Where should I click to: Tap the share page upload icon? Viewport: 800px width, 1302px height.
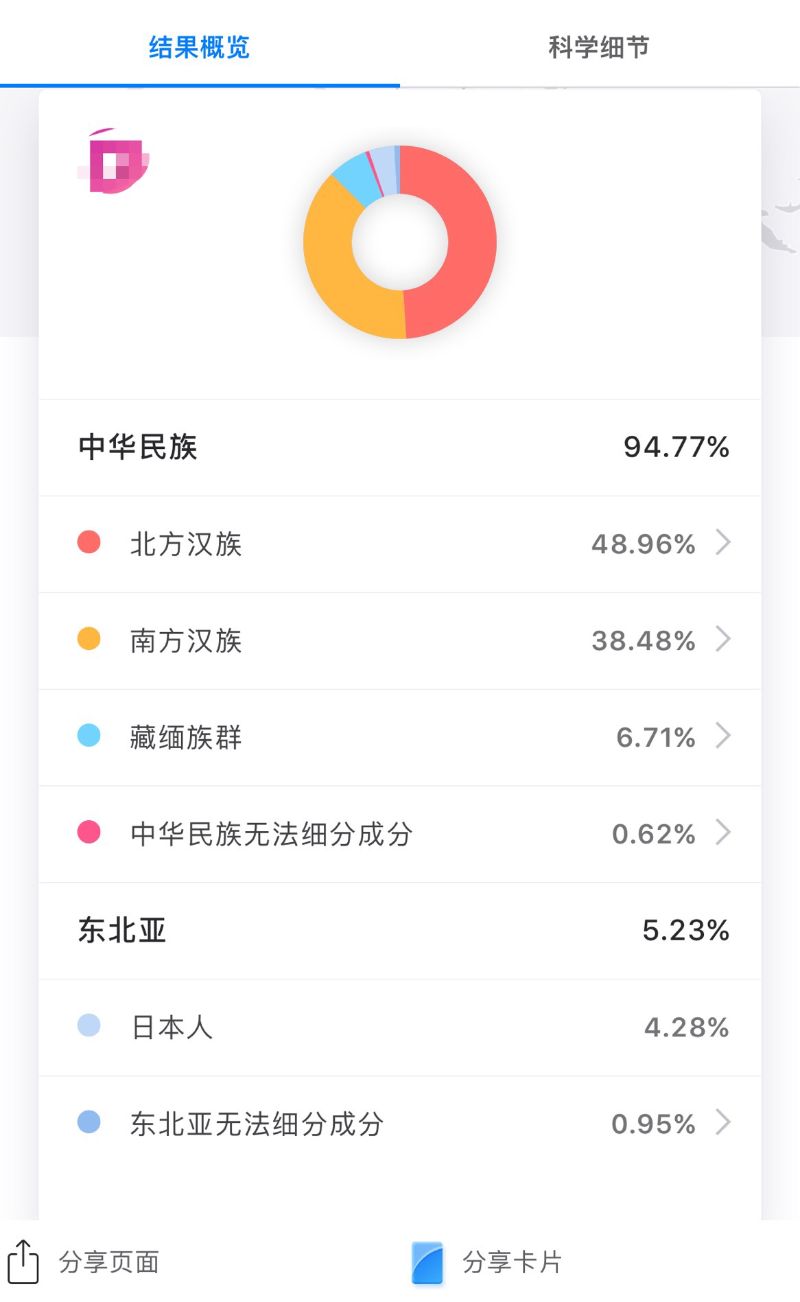point(23,1261)
